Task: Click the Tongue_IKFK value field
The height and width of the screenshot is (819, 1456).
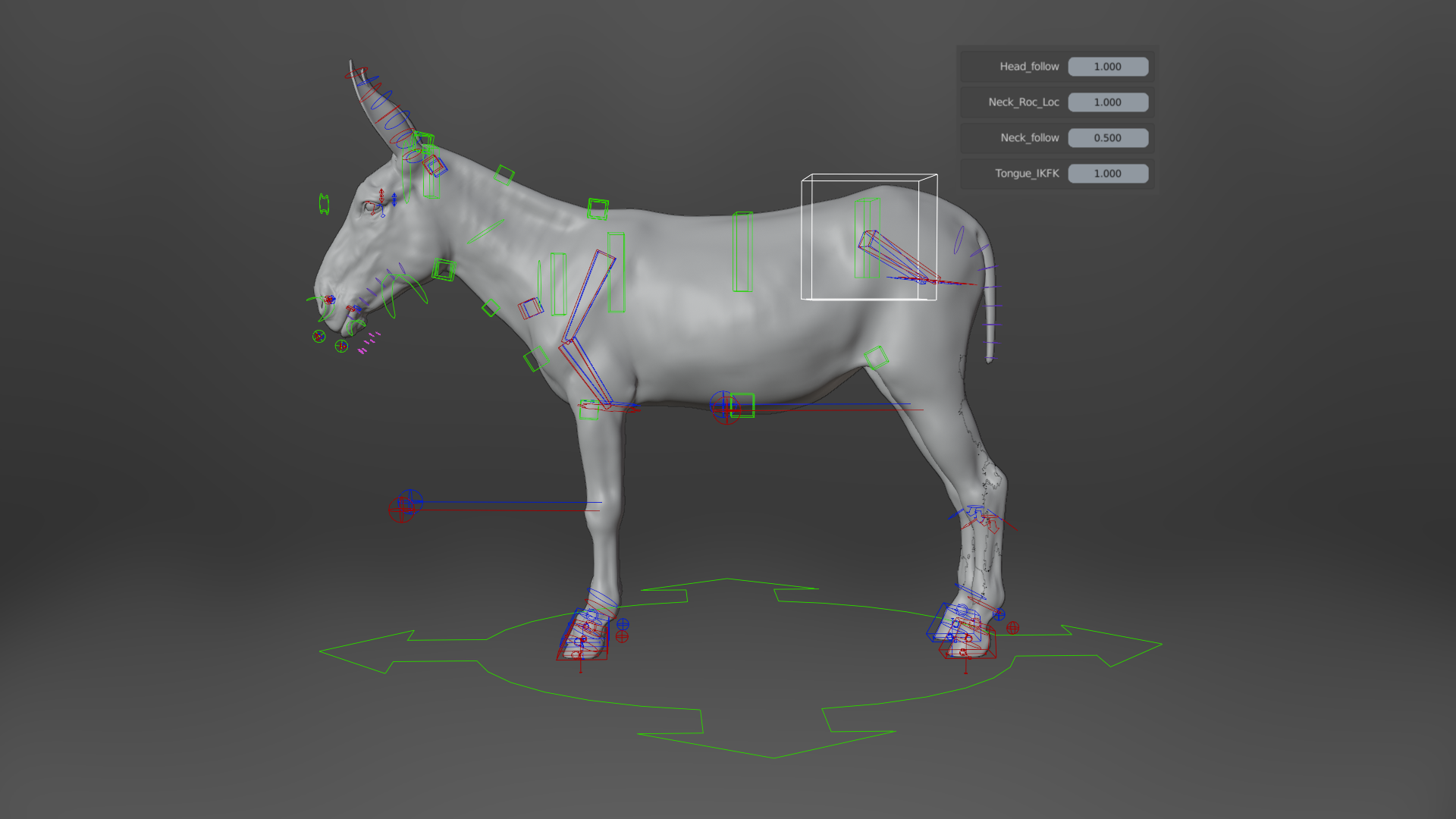Action: click(1108, 174)
